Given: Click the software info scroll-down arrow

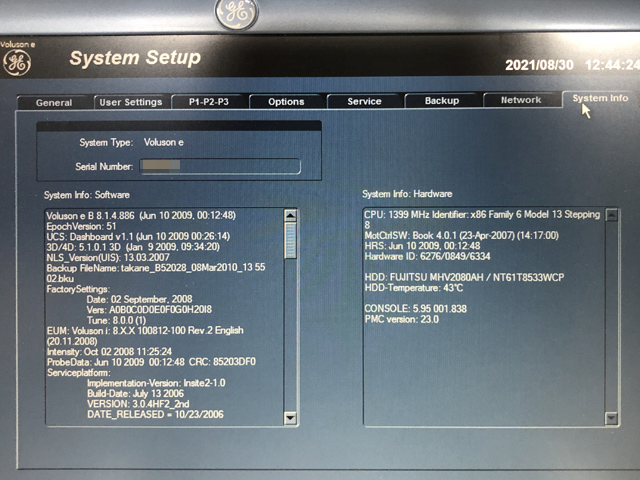Looking at the screenshot, I should (290, 418).
